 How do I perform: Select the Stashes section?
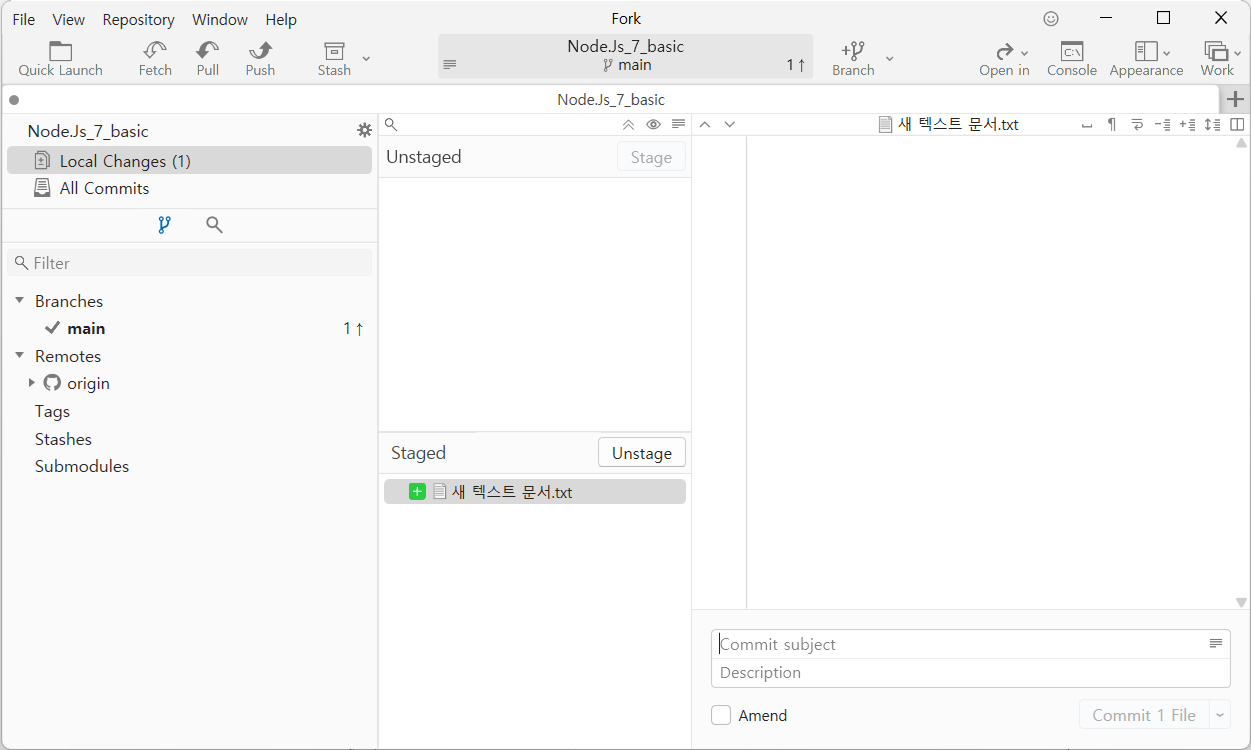63,439
